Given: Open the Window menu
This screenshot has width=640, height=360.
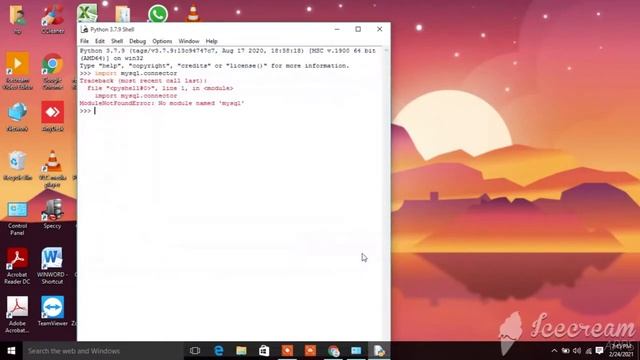Looking at the screenshot, I should coord(189,41).
